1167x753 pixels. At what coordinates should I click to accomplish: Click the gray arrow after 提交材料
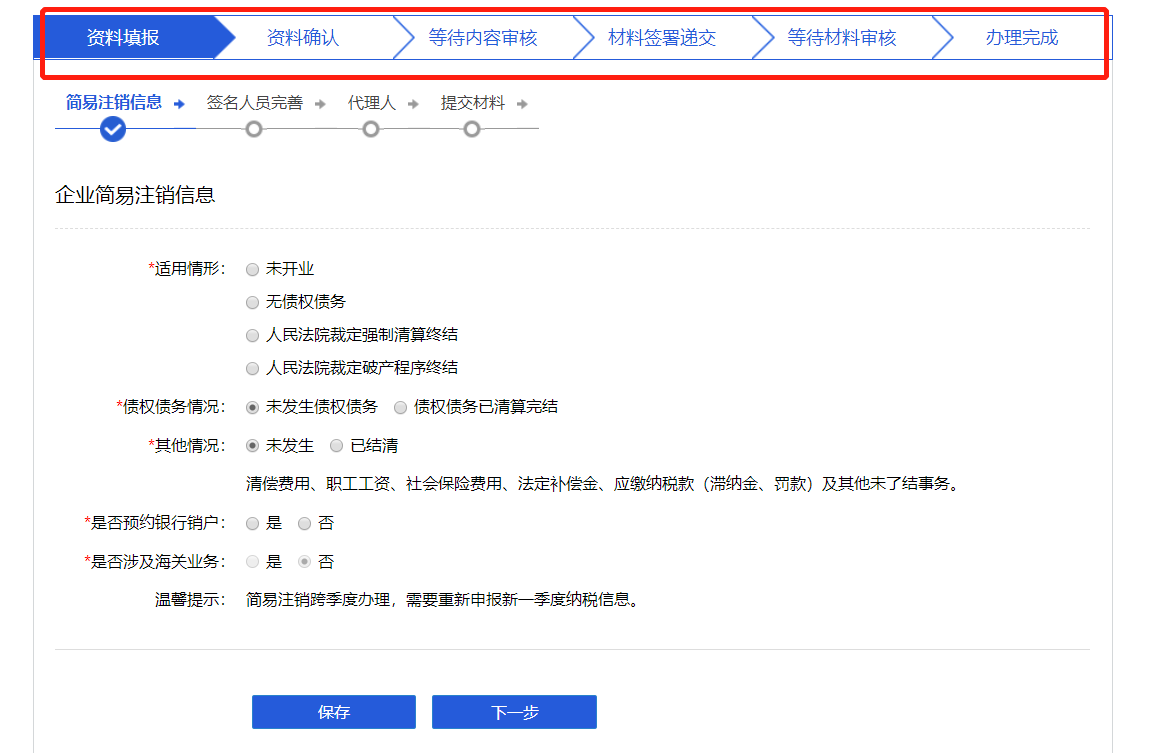(x=522, y=103)
